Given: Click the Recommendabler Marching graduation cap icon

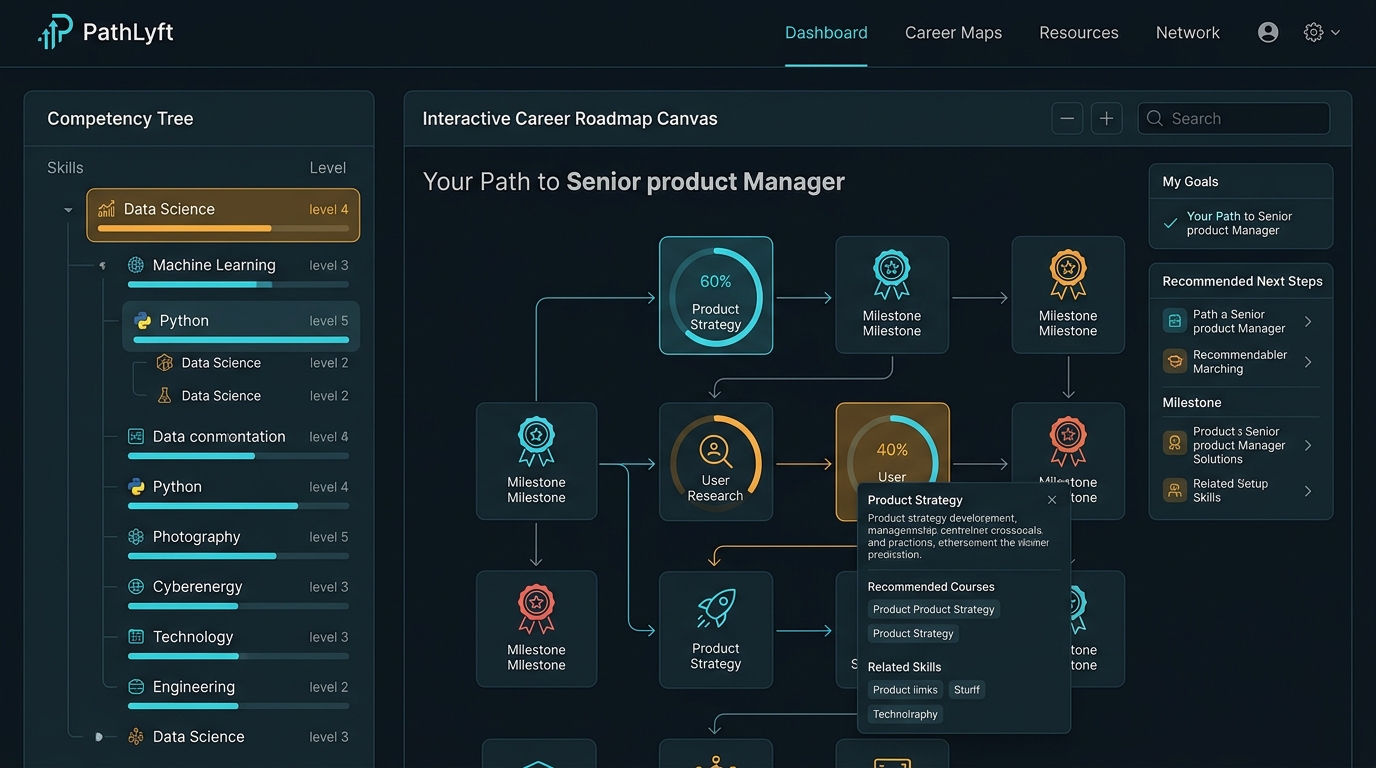Looking at the screenshot, I should [1175, 362].
